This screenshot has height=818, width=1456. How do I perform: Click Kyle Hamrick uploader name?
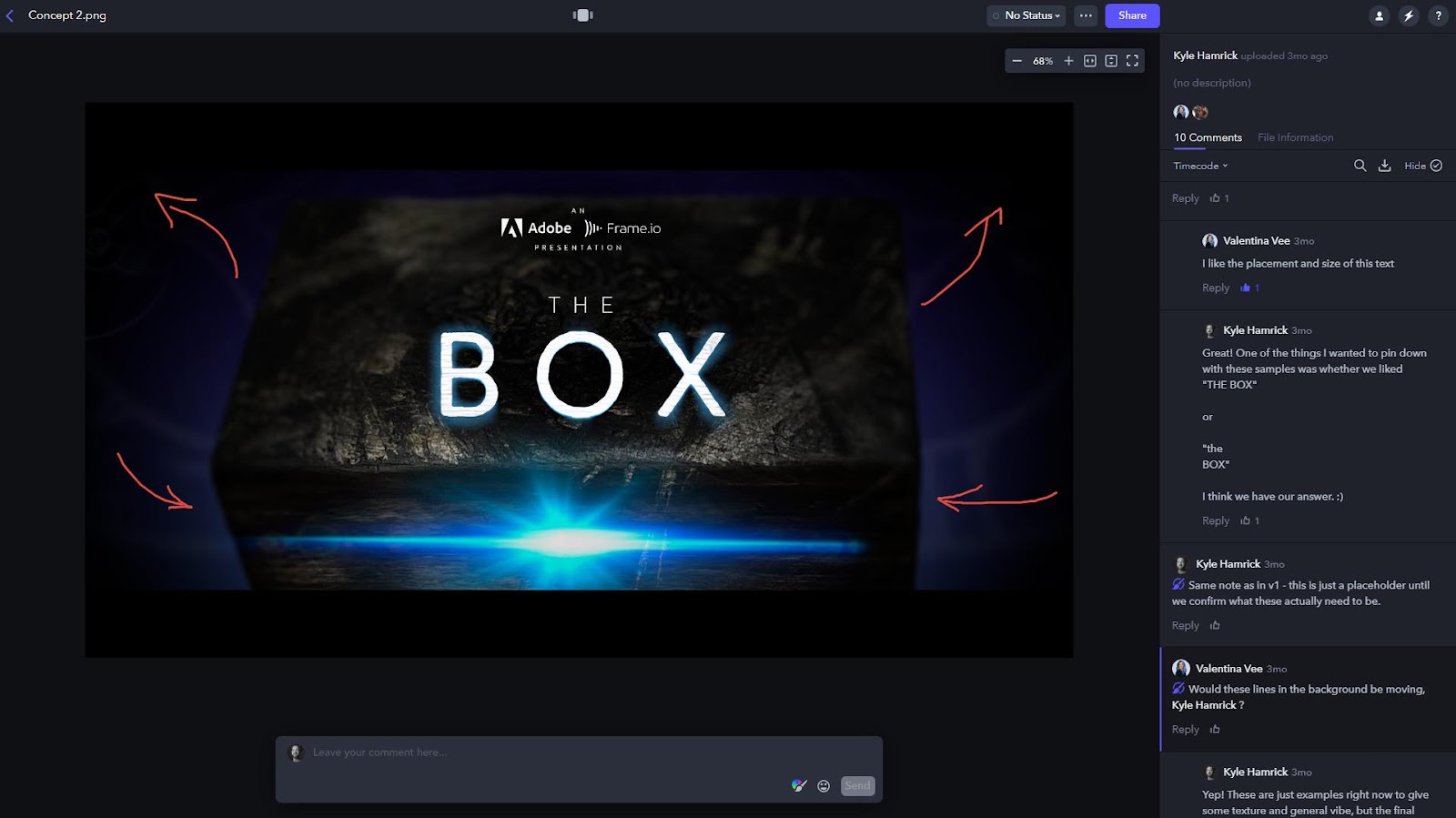(x=1205, y=56)
